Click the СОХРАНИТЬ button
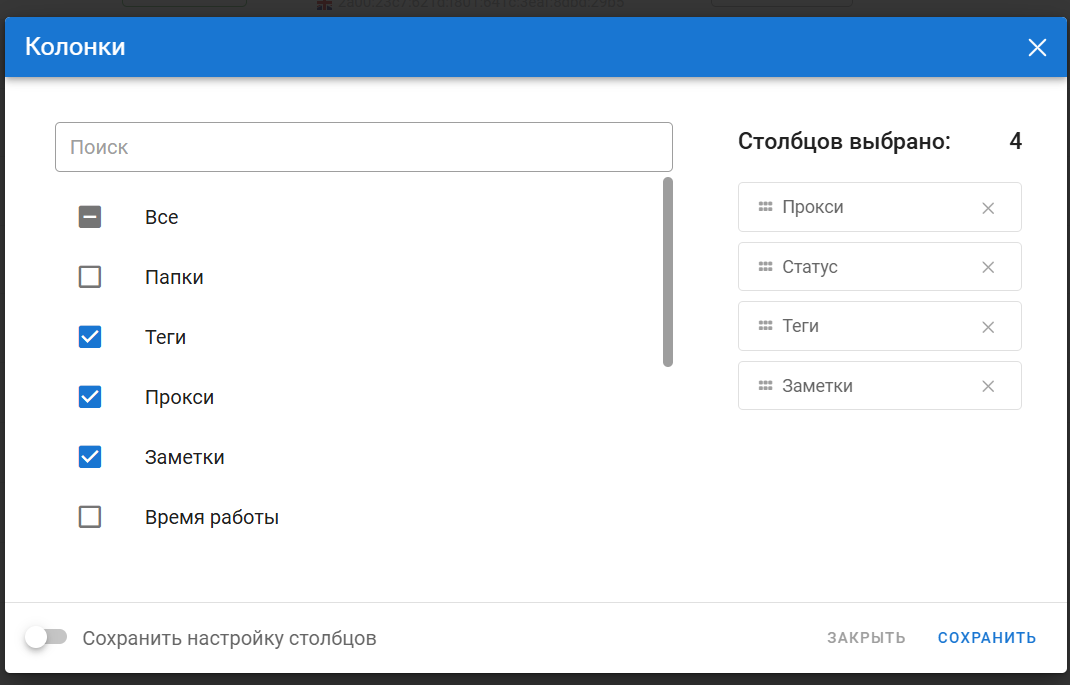The image size is (1070, 685). click(987, 638)
